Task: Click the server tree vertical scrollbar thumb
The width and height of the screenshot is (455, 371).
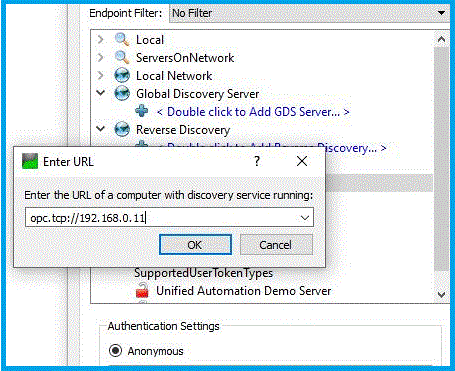Action: (x=441, y=159)
